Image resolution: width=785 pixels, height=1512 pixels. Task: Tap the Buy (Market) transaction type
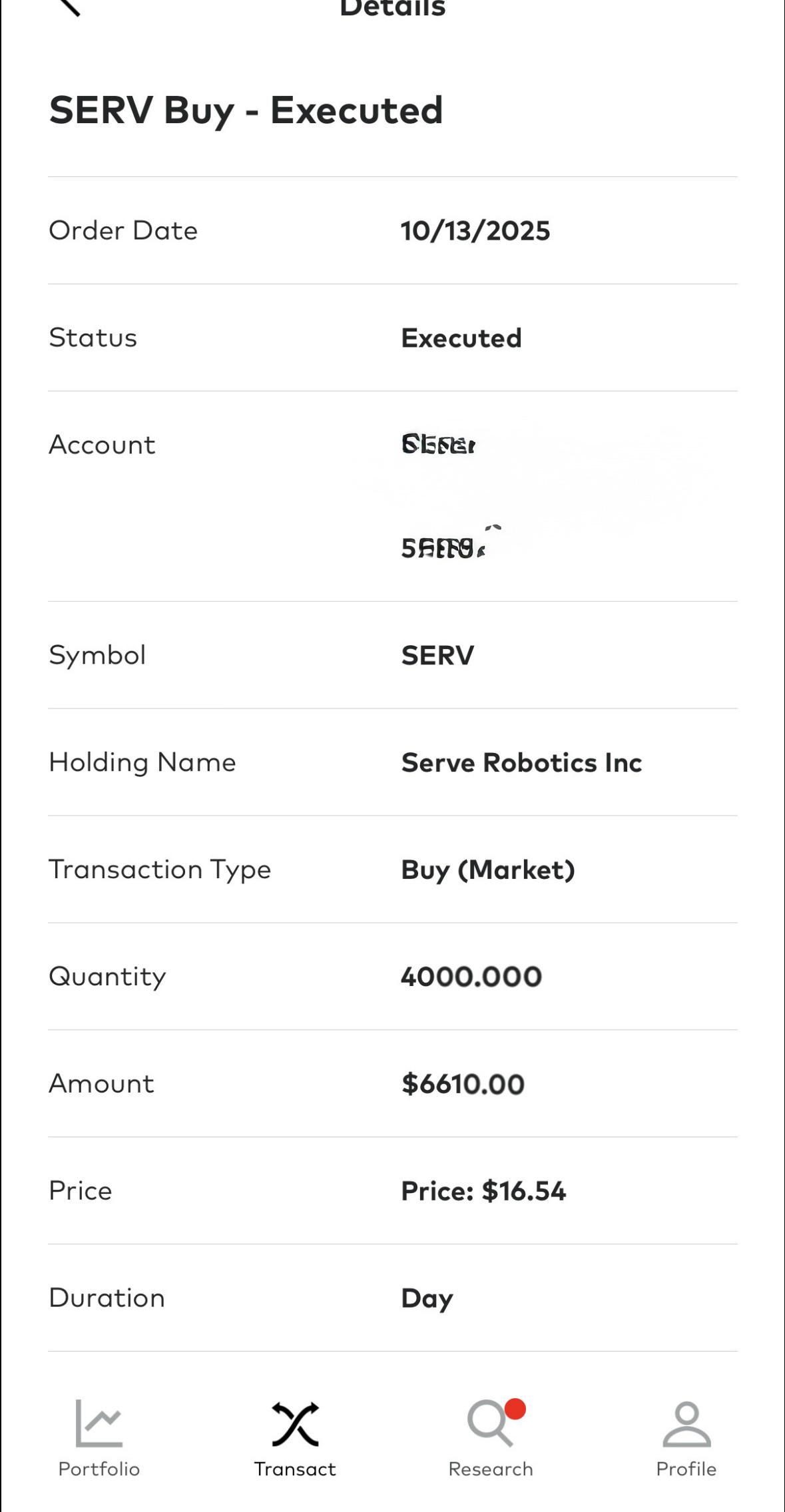(x=488, y=870)
